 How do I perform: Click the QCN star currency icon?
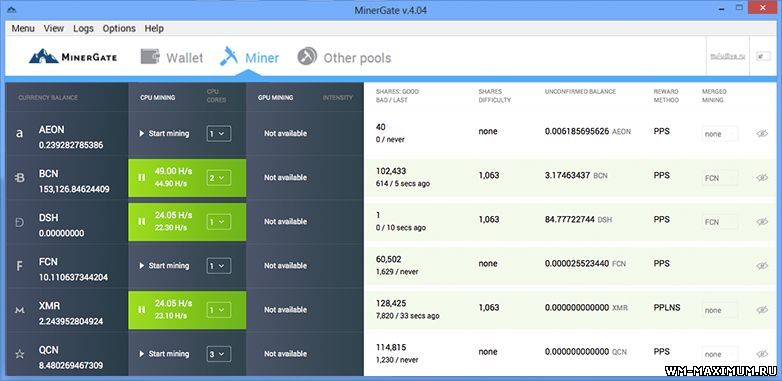tap(19, 354)
